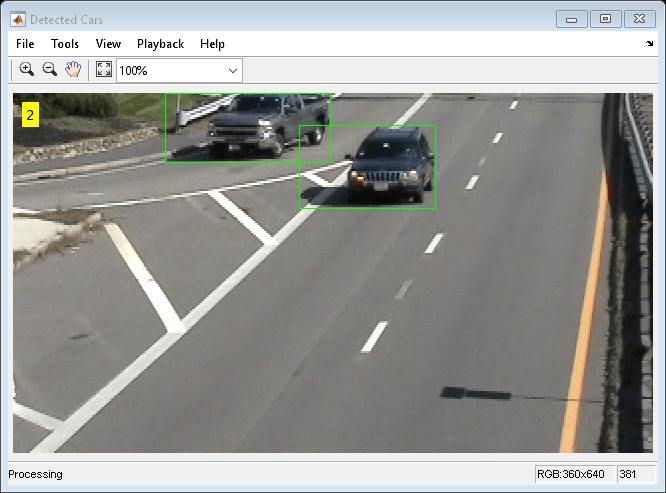Select the Zoom Out magnifier tool
The image size is (666, 493).
click(50, 69)
